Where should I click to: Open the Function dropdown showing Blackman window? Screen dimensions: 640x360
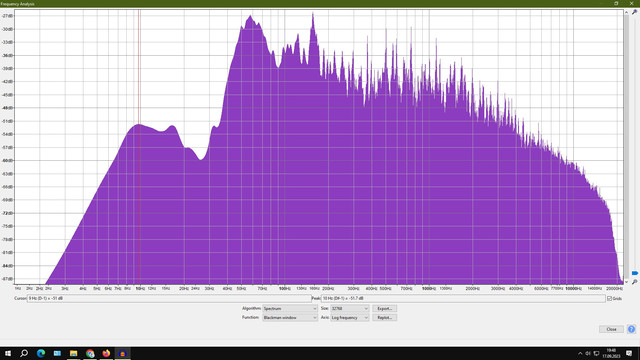(x=290, y=318)
